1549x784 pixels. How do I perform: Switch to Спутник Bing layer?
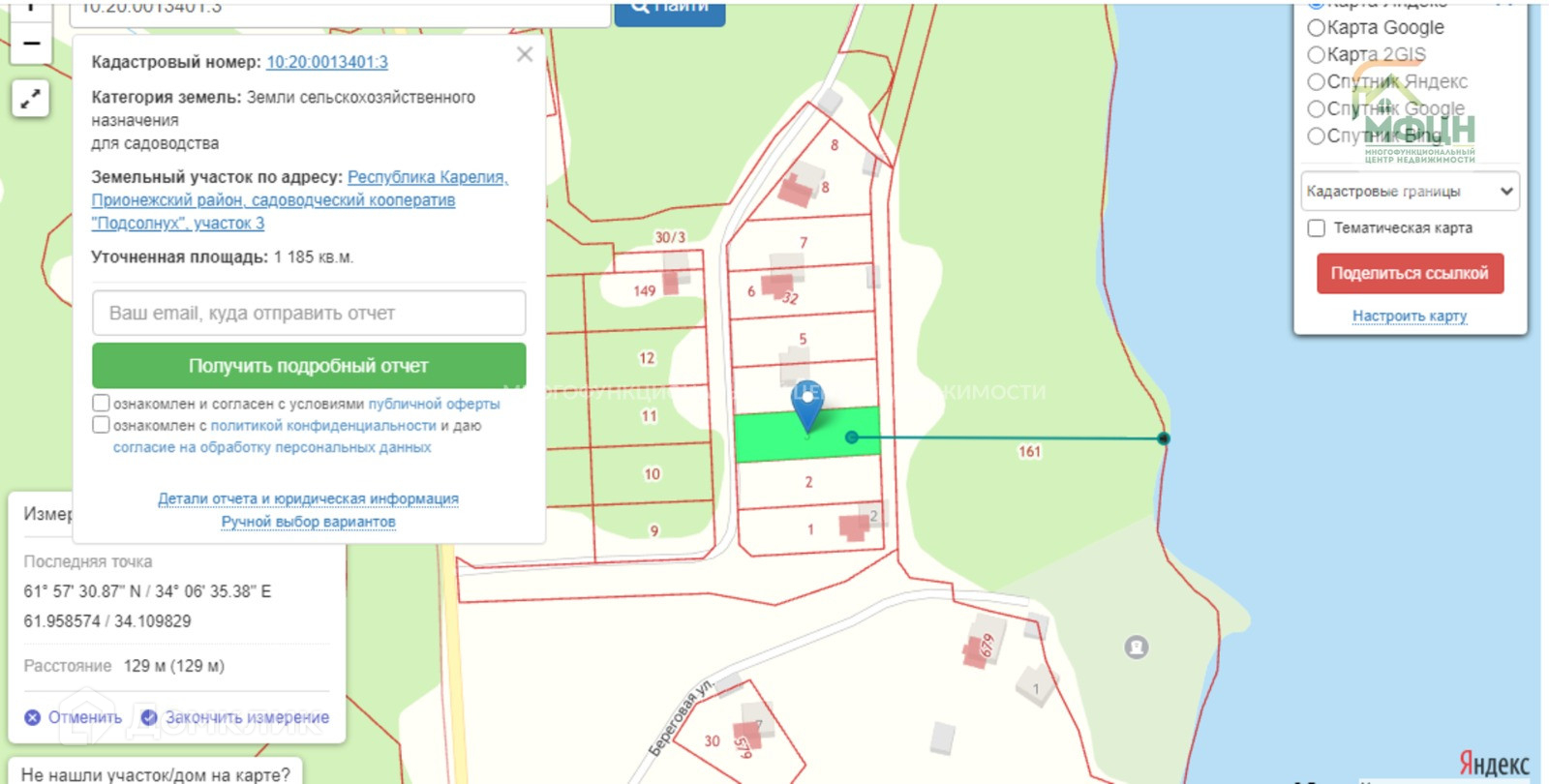(1317, 136)
